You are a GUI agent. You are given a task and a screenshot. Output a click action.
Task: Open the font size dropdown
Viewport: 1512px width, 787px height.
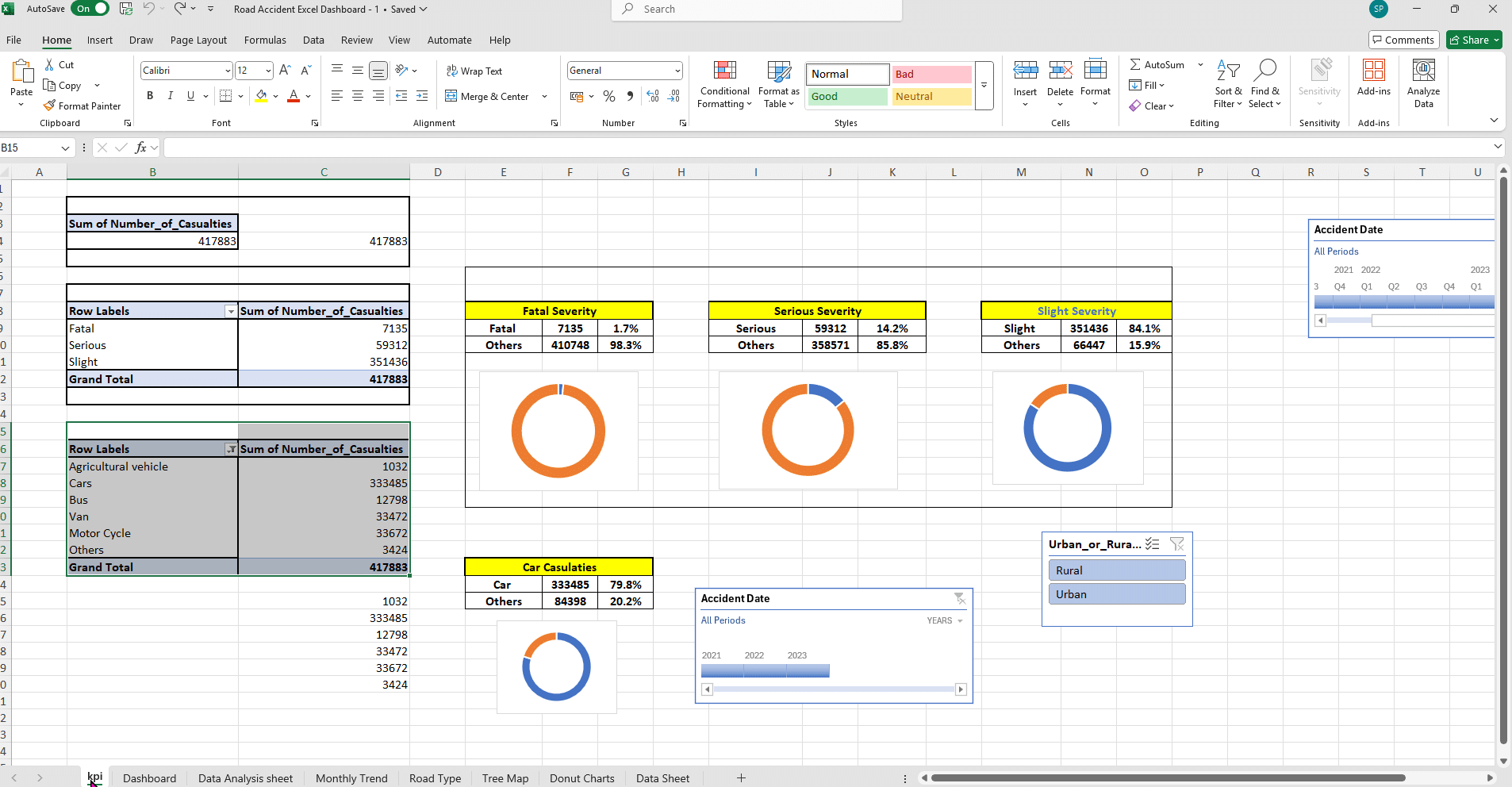(x=268, y=71)
